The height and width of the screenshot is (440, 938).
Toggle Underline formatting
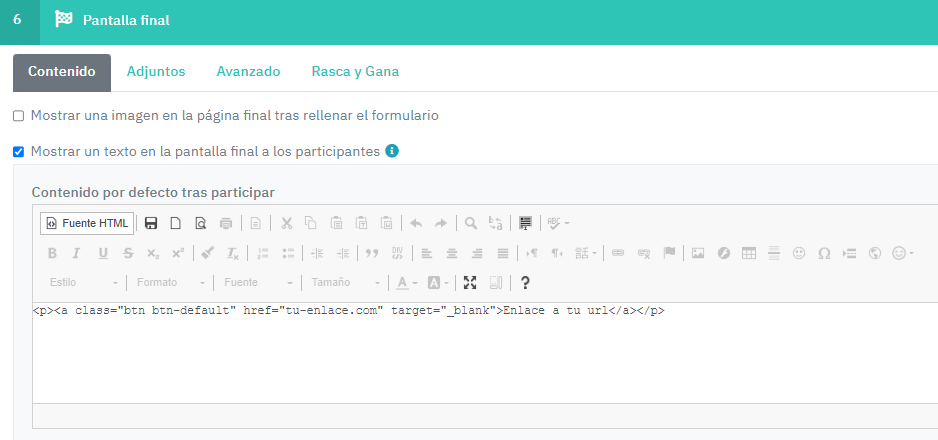(x=103, y=253)
